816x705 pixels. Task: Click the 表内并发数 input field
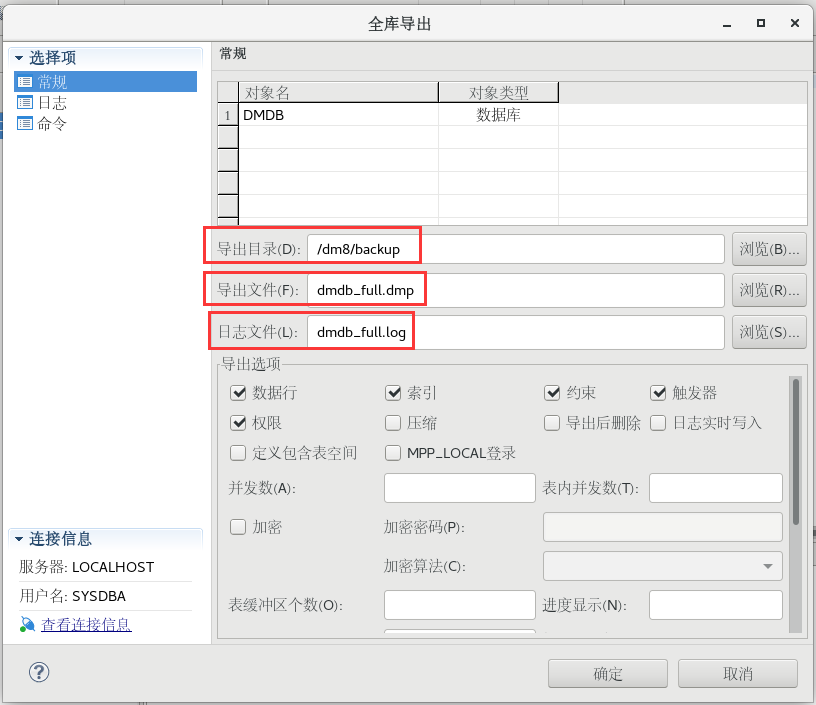pyautogui.click(x=716, y=488)
